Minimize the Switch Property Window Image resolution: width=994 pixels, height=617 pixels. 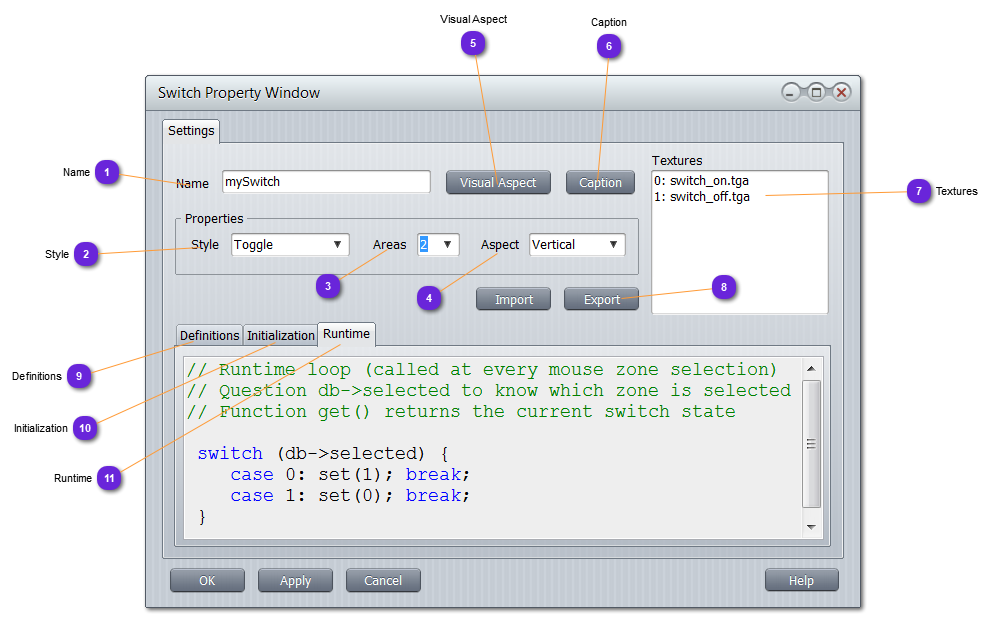tap(792, 93)
